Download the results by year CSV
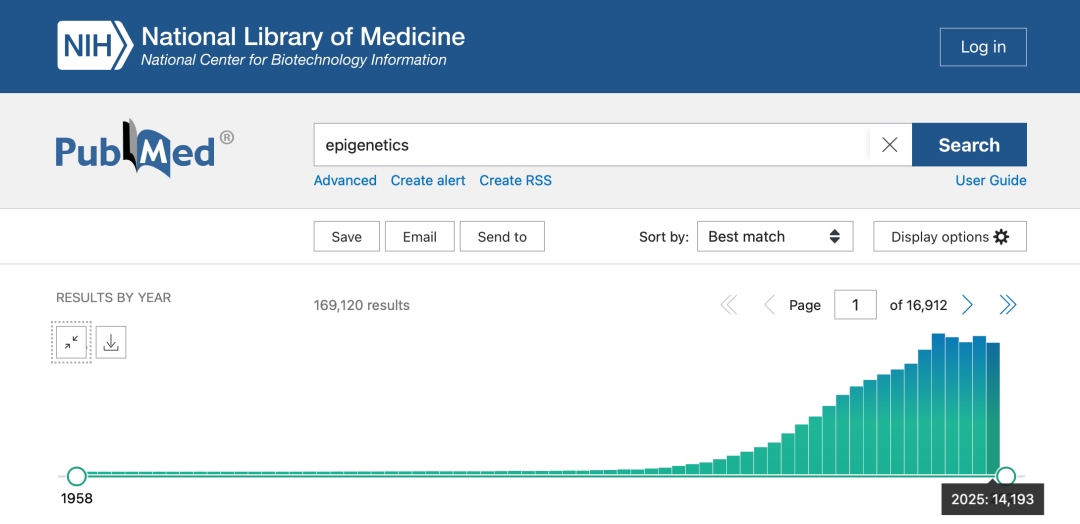This screenshot has height=524, width=1080. [x=111, y=342]
